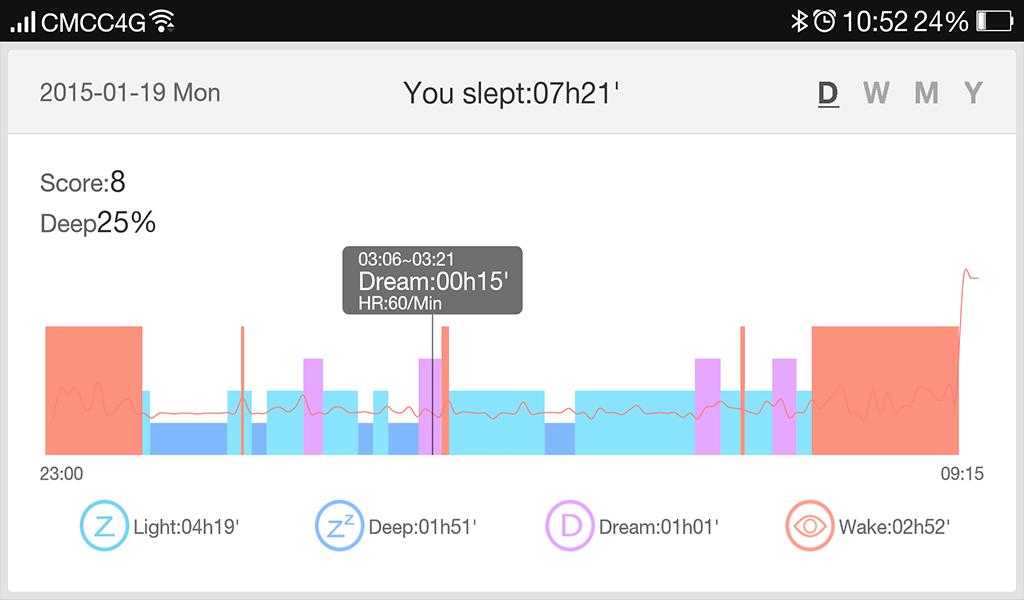Tap the Light sleep Z icon
Viewport: 1024px width, 600px height.
[104, 526]
